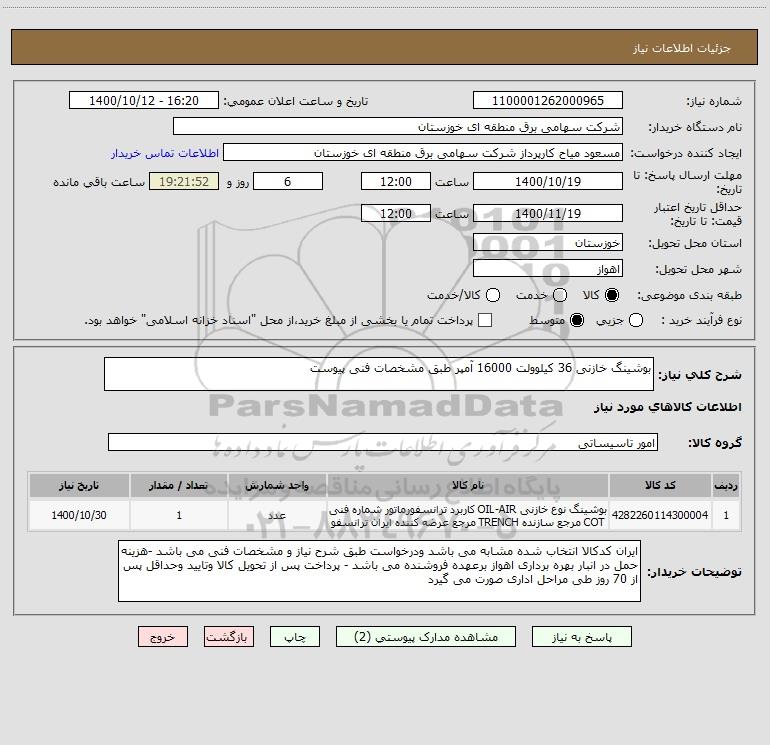Select the کالا radio button
This screenshot has height=745, width=770.
pyautogui.click(x=612, y=295)
